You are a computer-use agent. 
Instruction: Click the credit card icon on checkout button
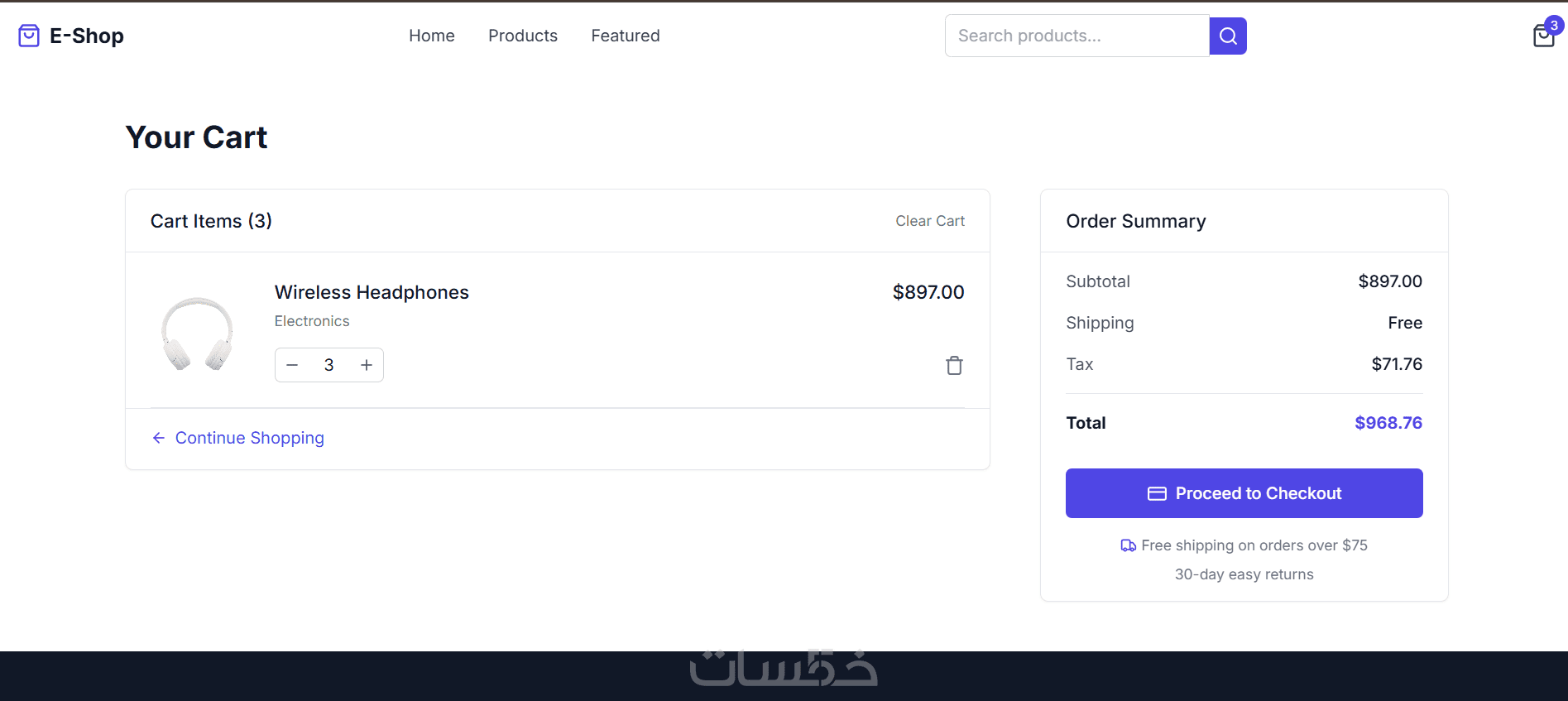(x=1157, y=493)
